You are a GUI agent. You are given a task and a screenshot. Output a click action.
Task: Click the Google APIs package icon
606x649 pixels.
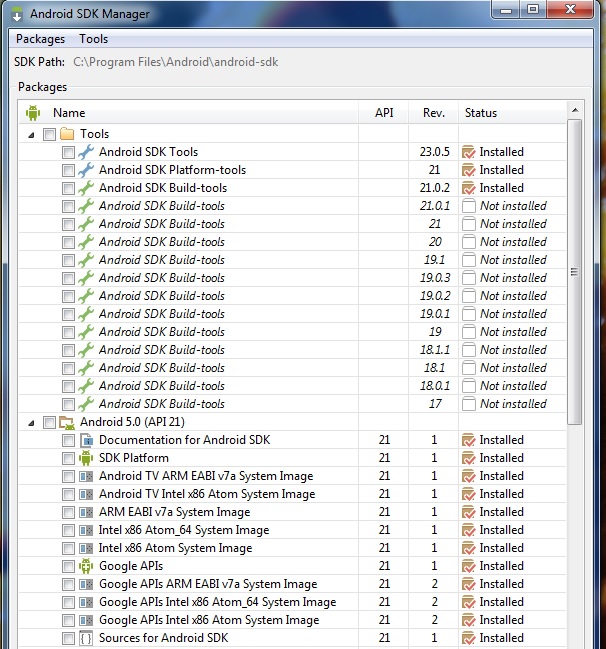click(x=85, y=566)
